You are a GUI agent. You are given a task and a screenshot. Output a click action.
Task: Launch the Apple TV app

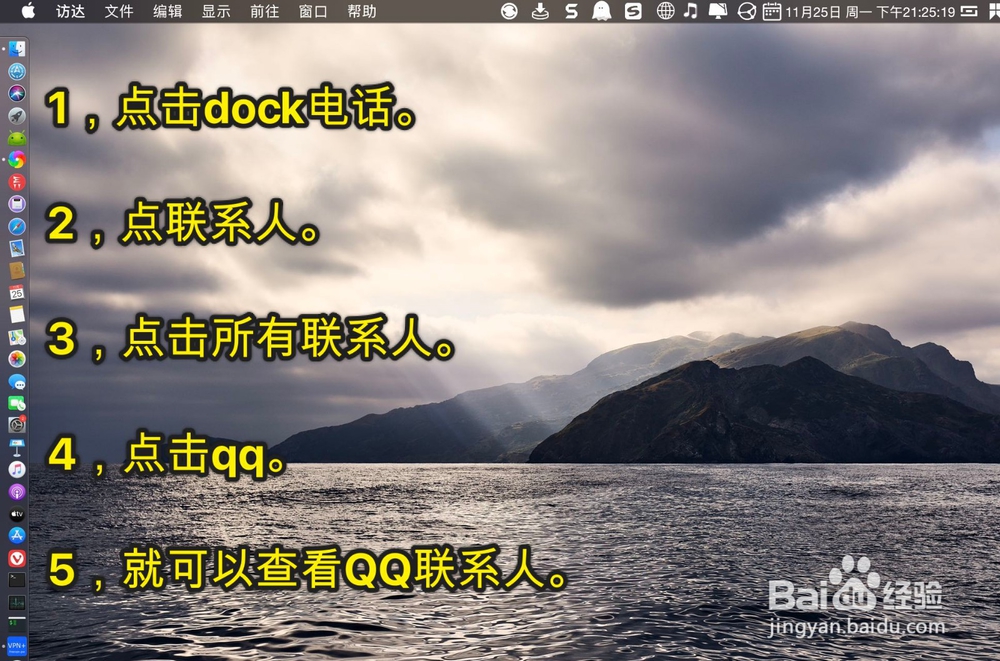tap(15, 513)
